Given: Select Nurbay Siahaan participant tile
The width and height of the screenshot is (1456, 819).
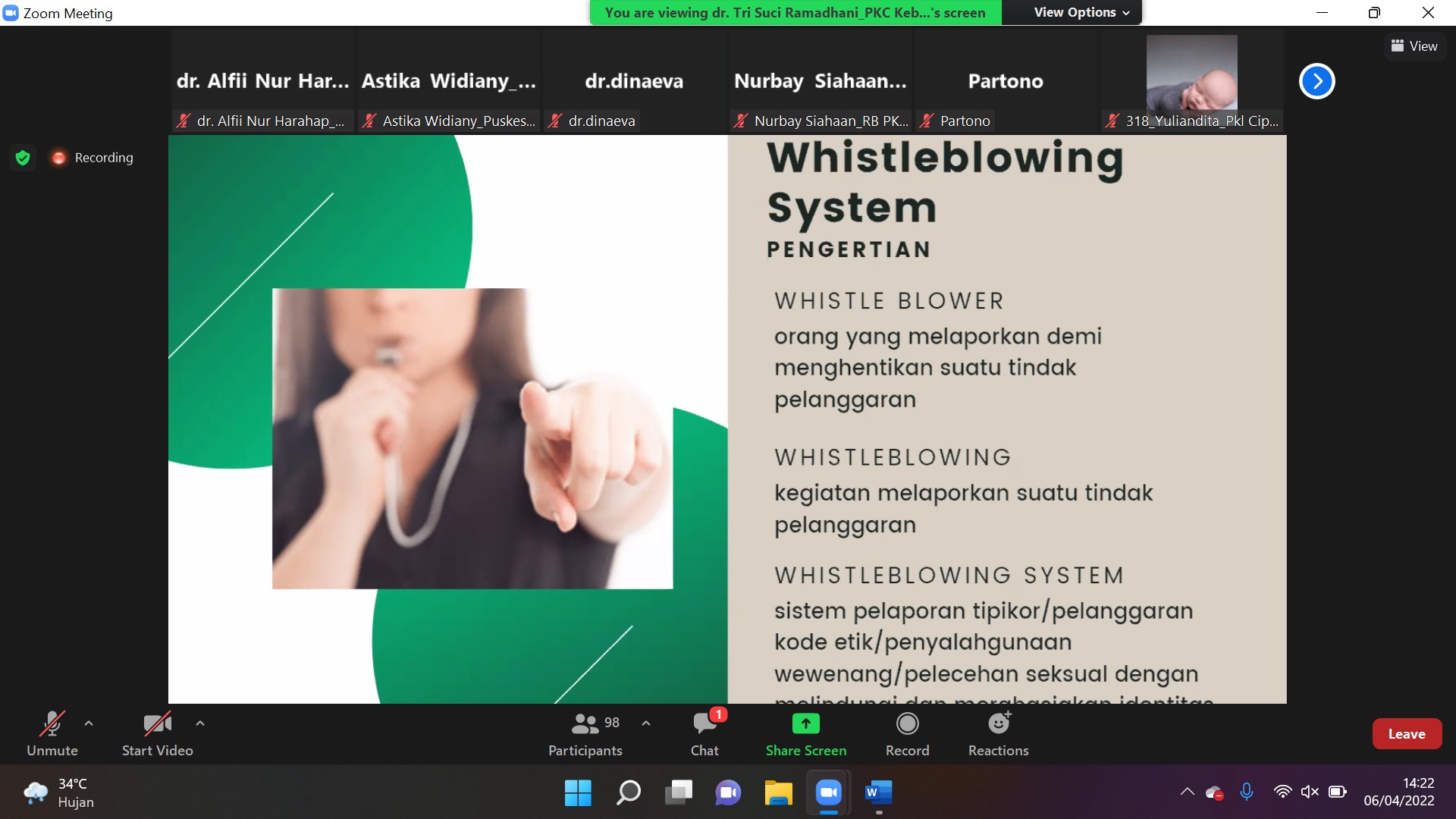Looking at the screenshot, I should [820, 81].
